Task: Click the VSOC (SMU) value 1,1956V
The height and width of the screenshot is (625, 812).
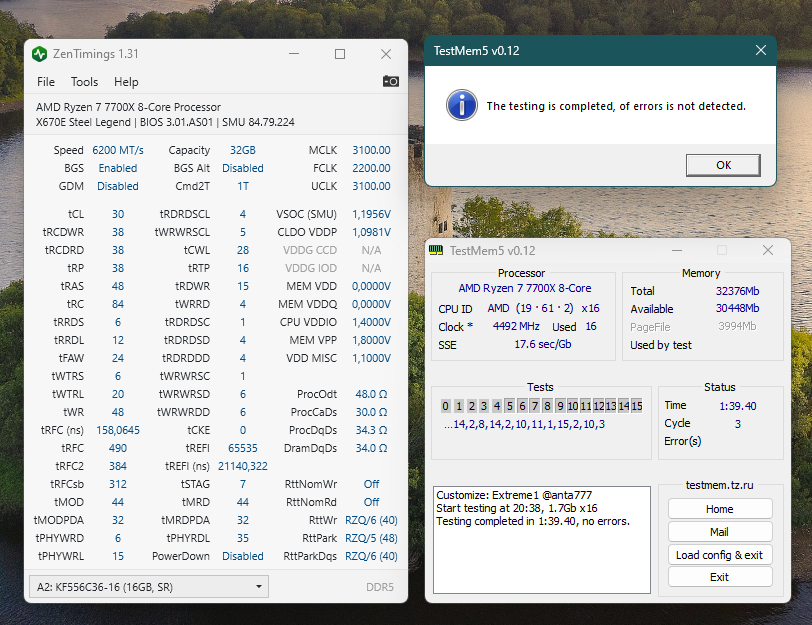Action: coord(371,214)
